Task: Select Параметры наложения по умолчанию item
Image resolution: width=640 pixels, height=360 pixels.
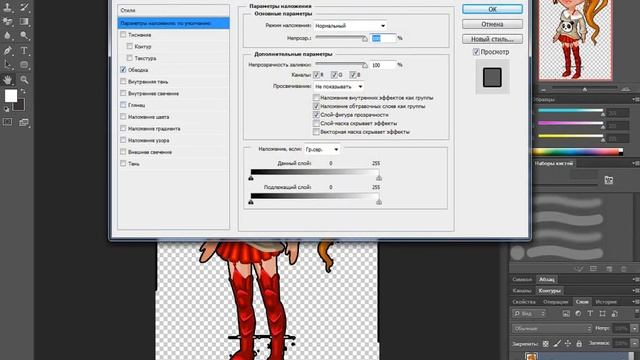Action: (173, 23)
